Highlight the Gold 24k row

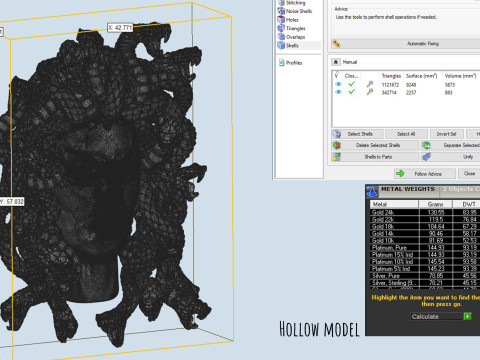pos(425,212)
